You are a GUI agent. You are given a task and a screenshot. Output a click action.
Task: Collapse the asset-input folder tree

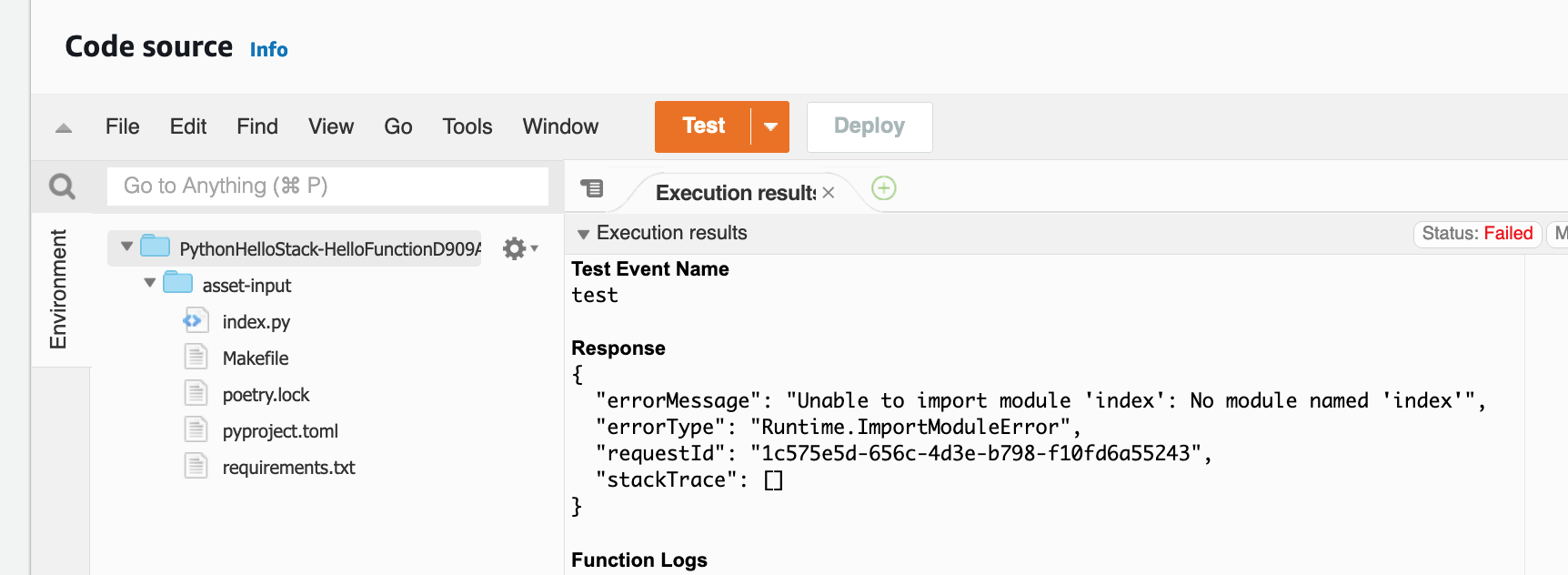(149, 283)
